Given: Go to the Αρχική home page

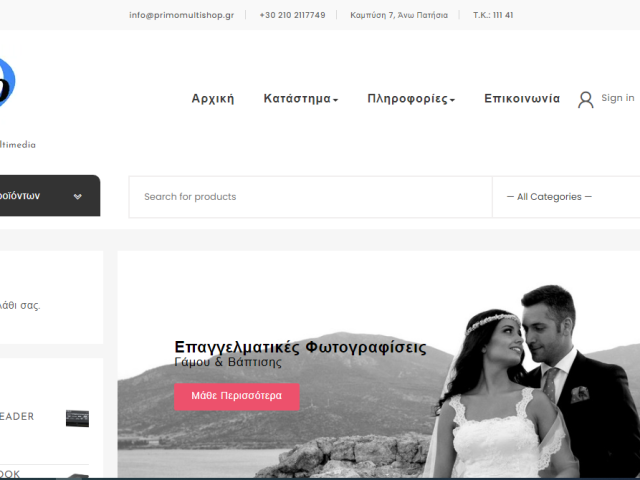Looking at the screenshot, I should pyautogui.click(x=212, y=99).
